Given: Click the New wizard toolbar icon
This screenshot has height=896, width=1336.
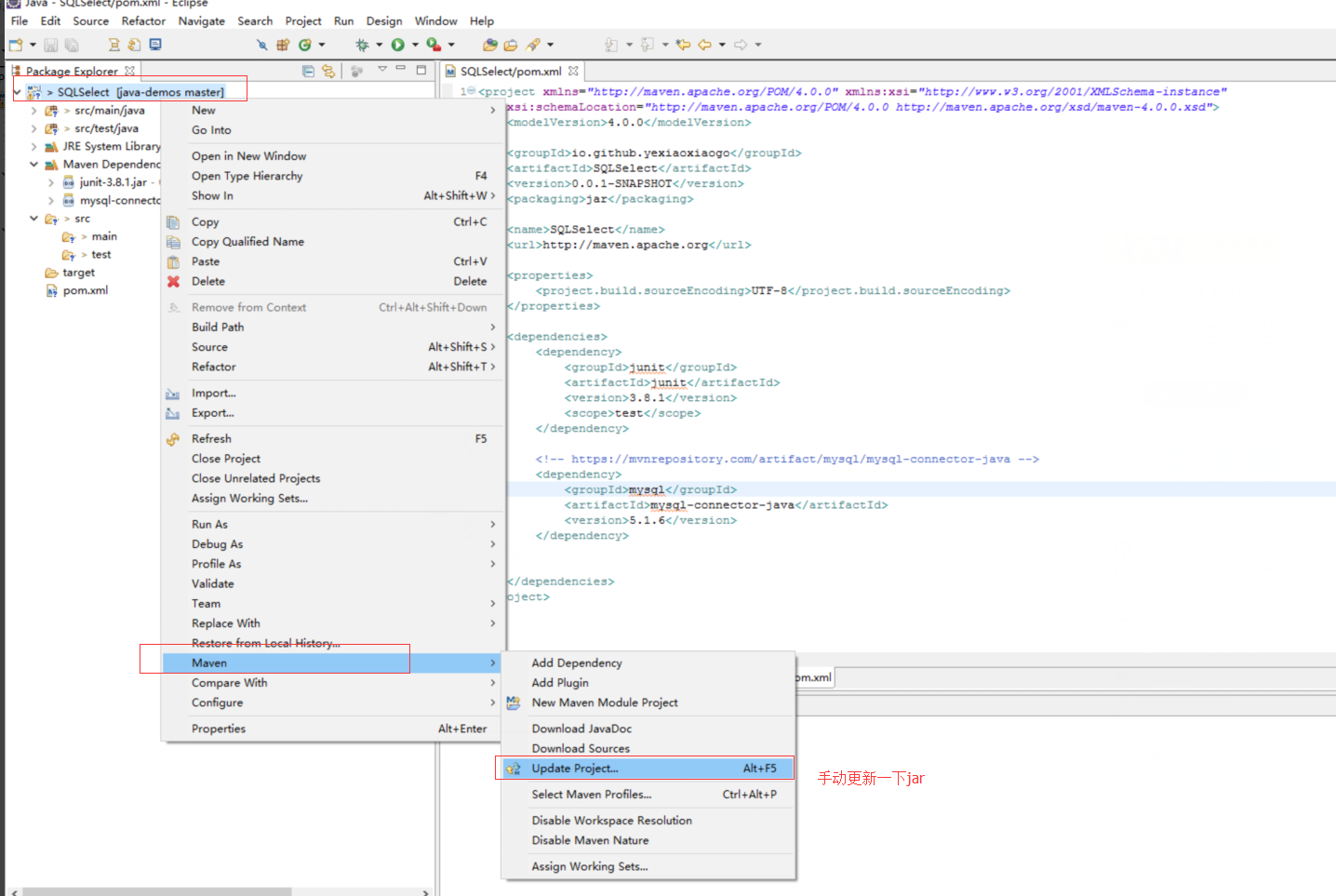Looking at the screenshot, I should 16,45.
